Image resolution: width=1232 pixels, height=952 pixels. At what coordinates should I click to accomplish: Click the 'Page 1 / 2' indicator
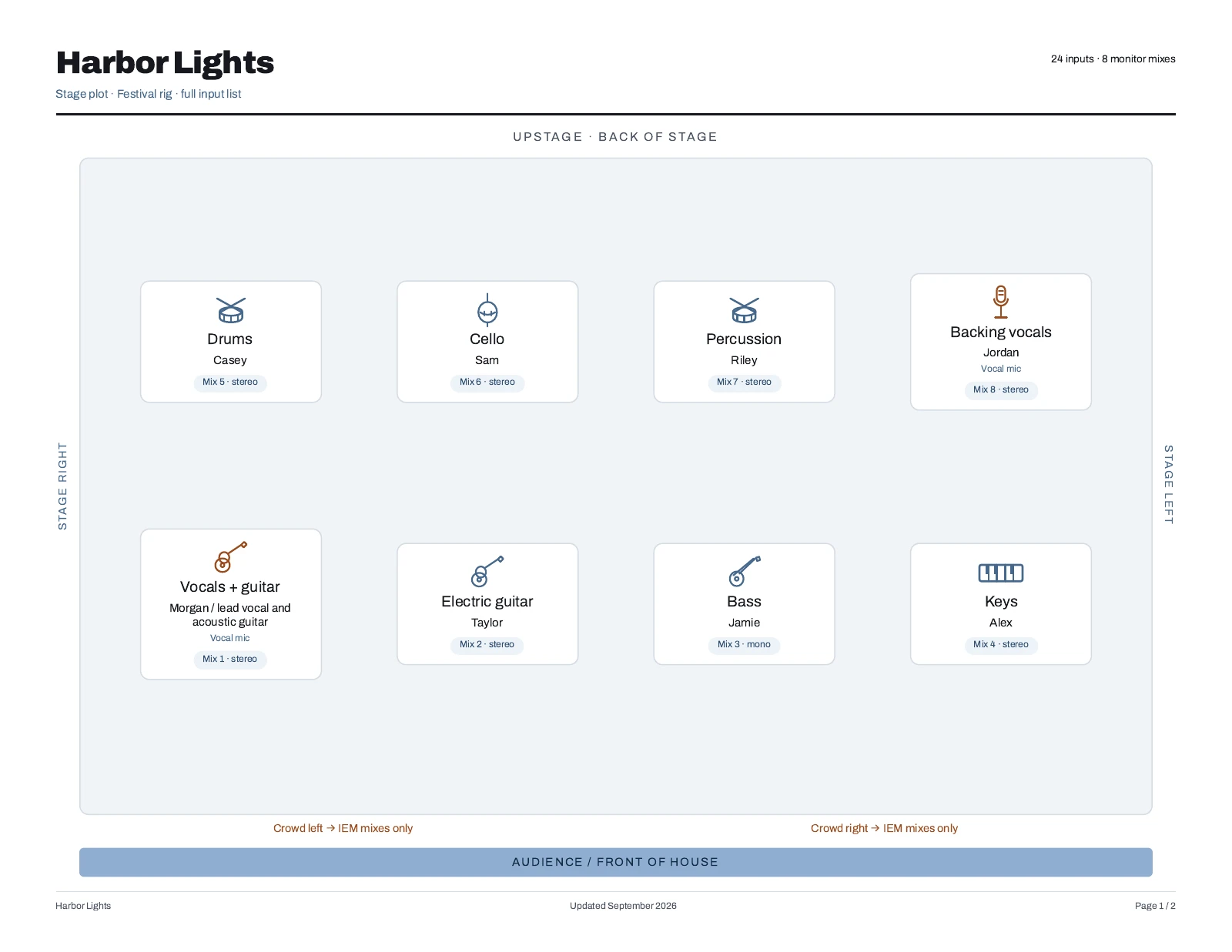click(1155, 906)
